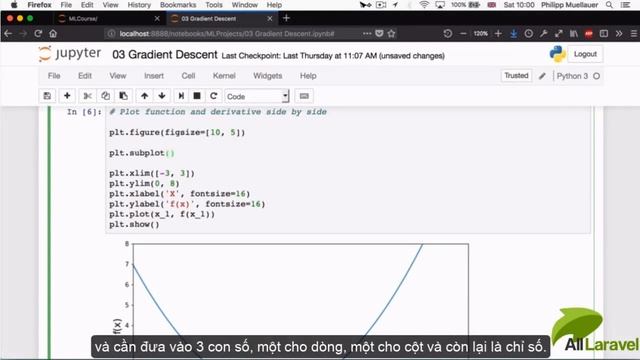Screen dimensions: 640x360
Task: Save page to Pocket icon
Action: pos(379,33)
